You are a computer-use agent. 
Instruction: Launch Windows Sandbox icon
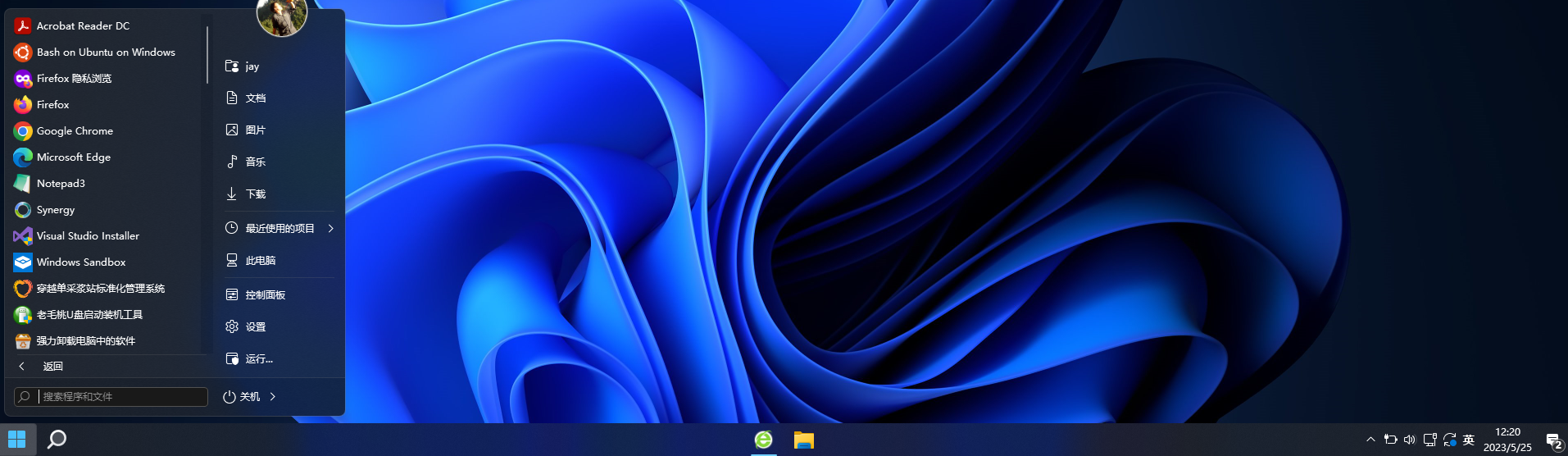(23, 262)
